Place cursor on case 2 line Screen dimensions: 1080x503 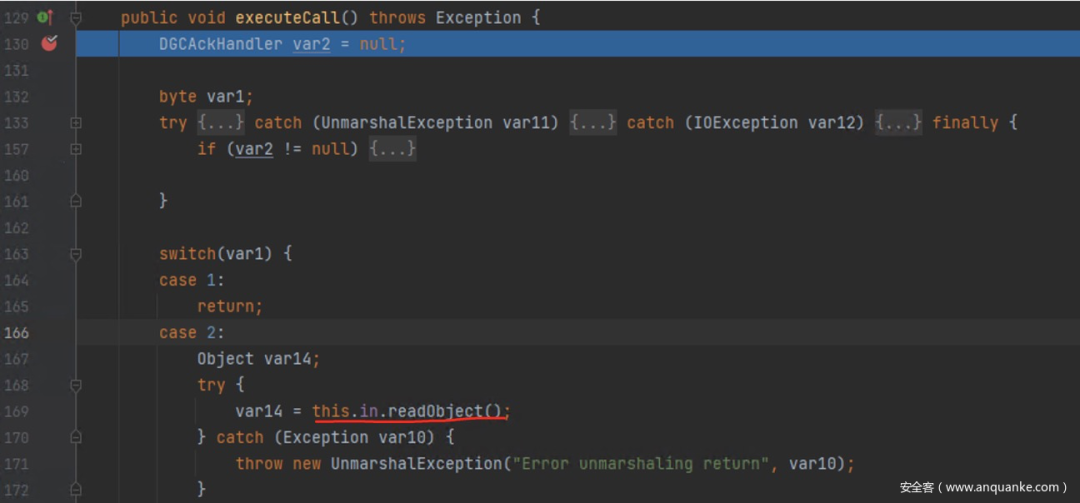click(575, 333)
